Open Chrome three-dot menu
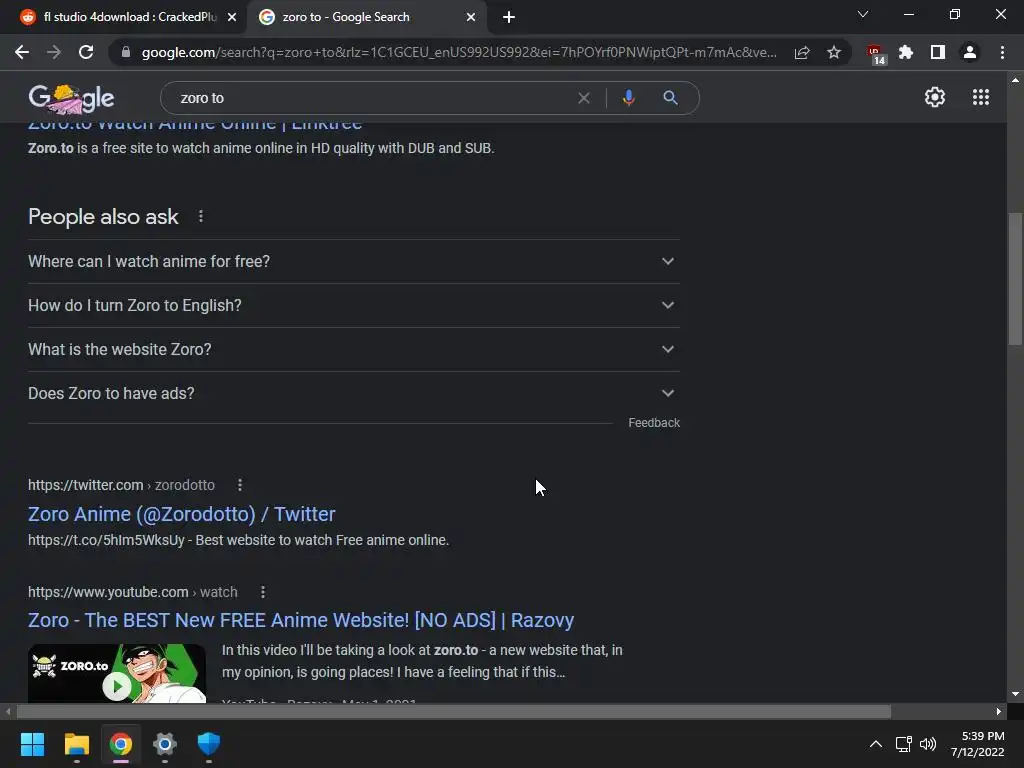Screen dimensions: 1024x768 (1002, 52)
